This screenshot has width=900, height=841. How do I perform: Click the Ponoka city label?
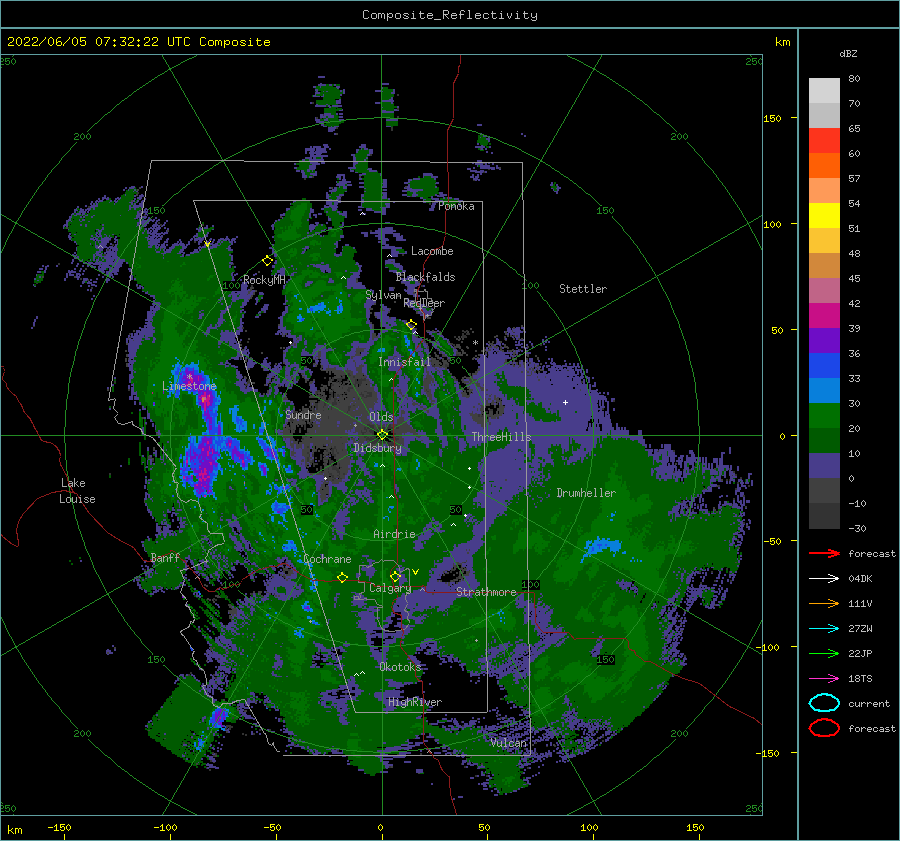pos(456,206)
